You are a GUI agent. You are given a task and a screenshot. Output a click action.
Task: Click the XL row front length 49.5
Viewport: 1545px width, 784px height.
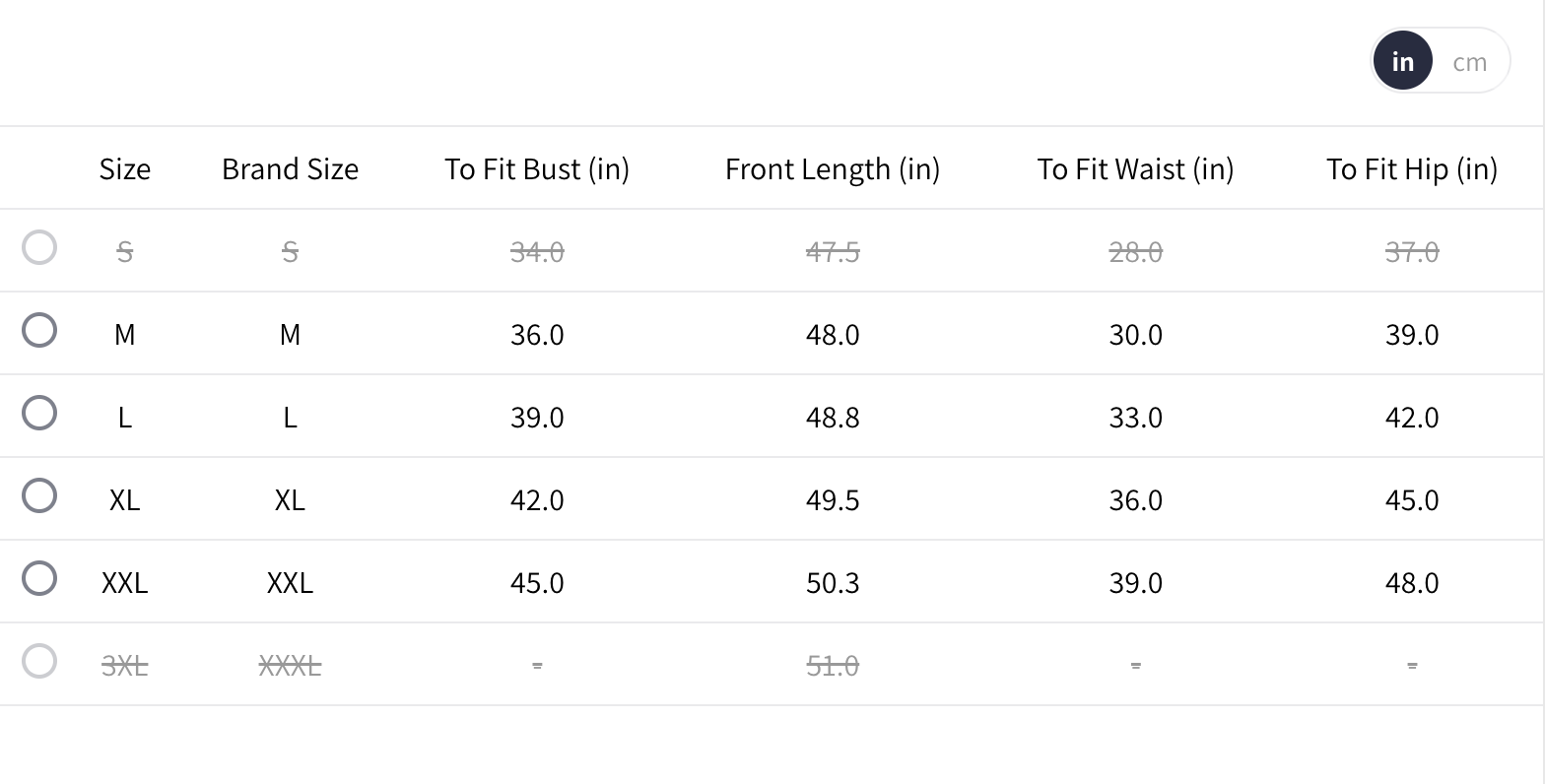tap(833, 500)
